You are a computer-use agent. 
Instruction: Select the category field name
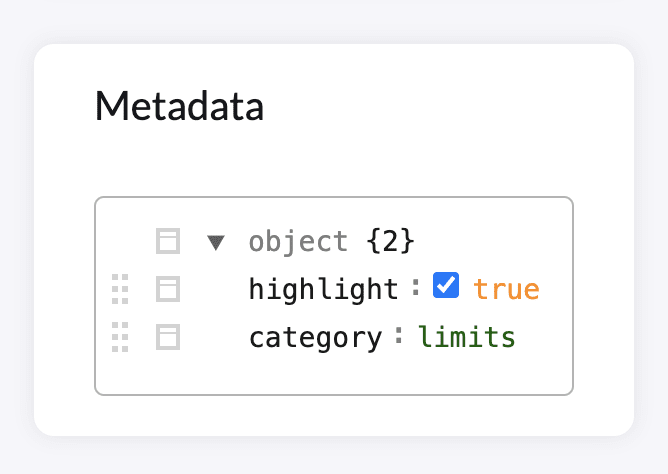(x=315, y=338)
